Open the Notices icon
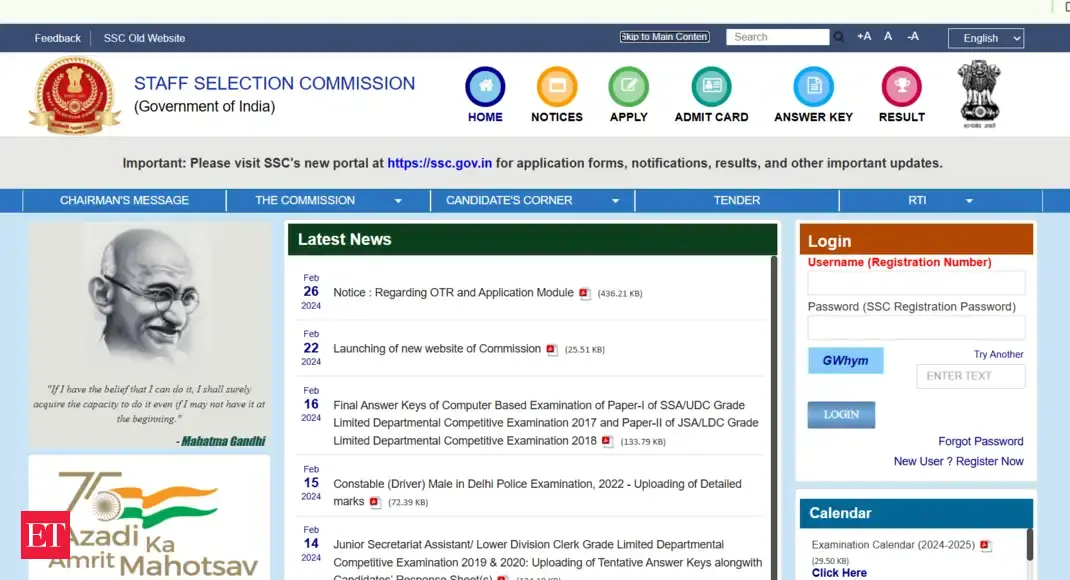The width and height of the screenshot is (1070, 580). (x=557, y=87)
